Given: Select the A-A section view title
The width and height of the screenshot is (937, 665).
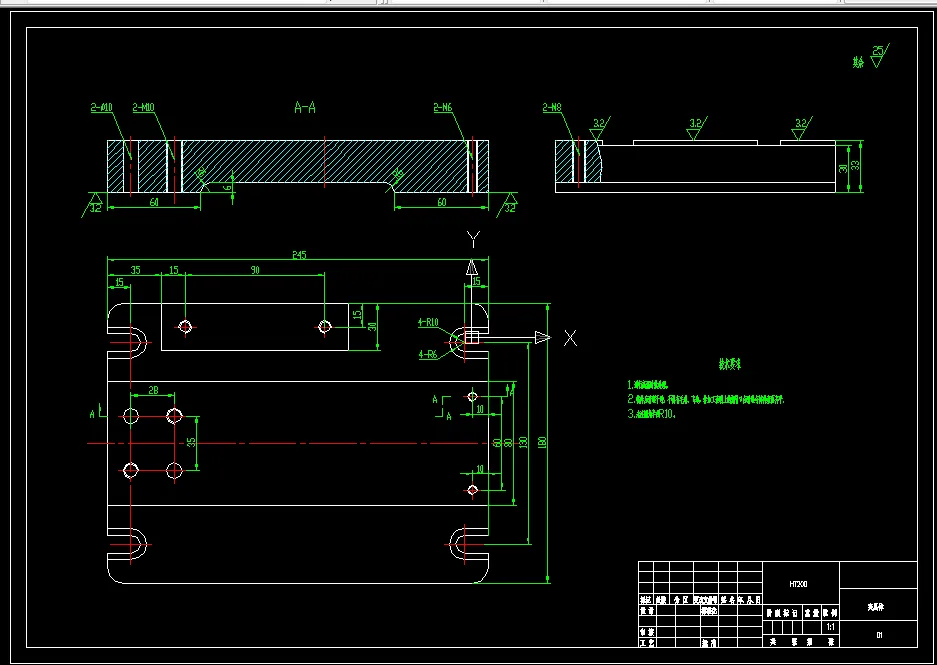Looking at the screenshot, I should tap(305, 108).
